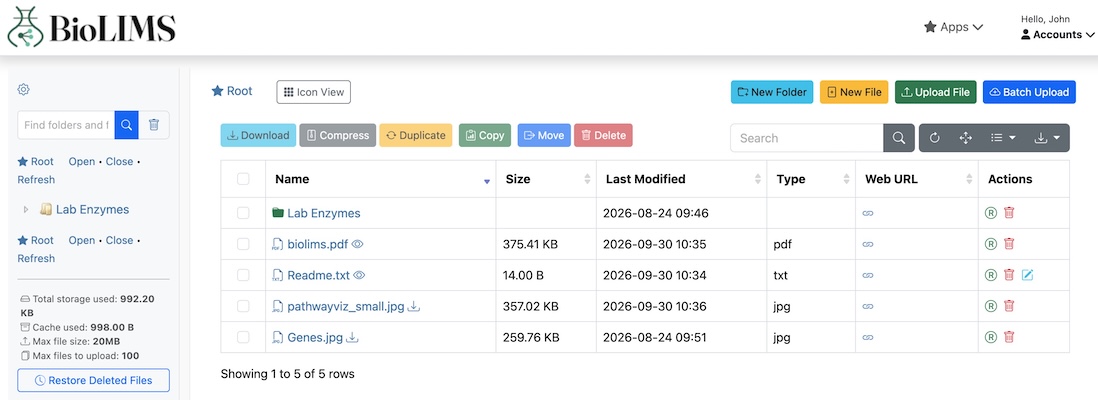Click the four-arrow move toggle icon in table toolbar
Image resolution: width=1098 pixels, height=400 pixels.
click(966, 138)
